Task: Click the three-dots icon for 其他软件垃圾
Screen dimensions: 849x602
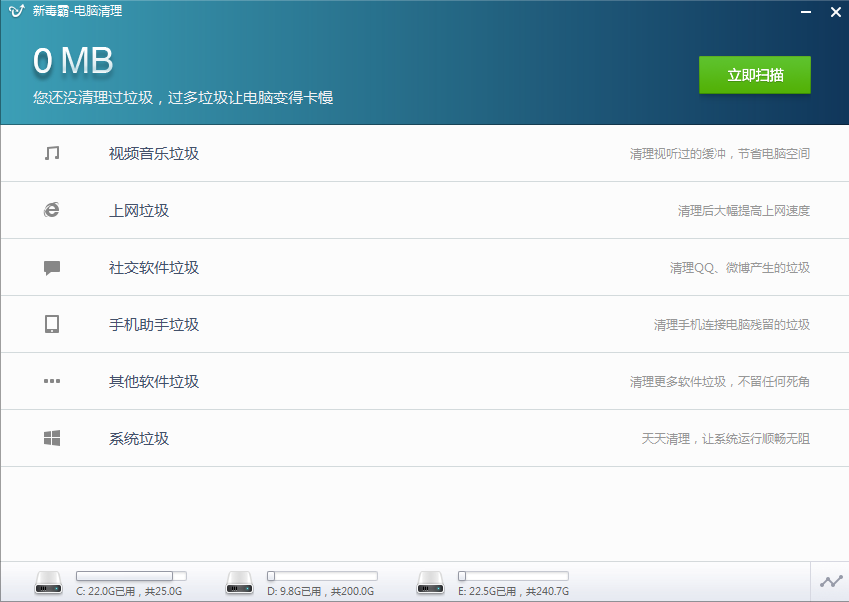Action: tap(52, 381)
